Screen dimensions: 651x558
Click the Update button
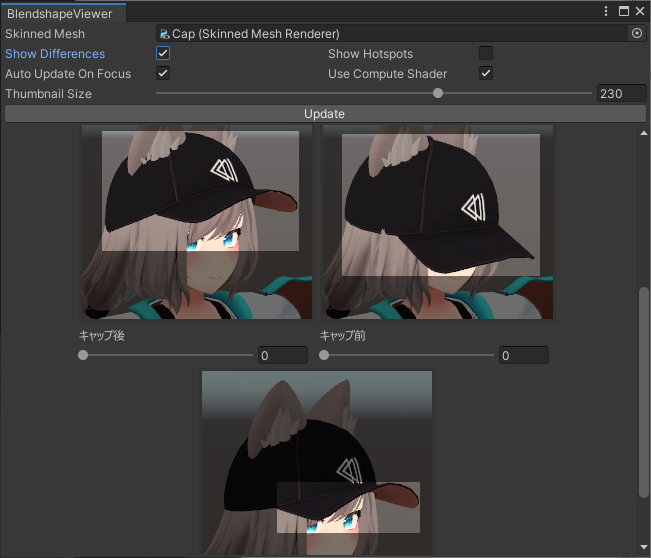pyautogui.click(x=325, y=114)
